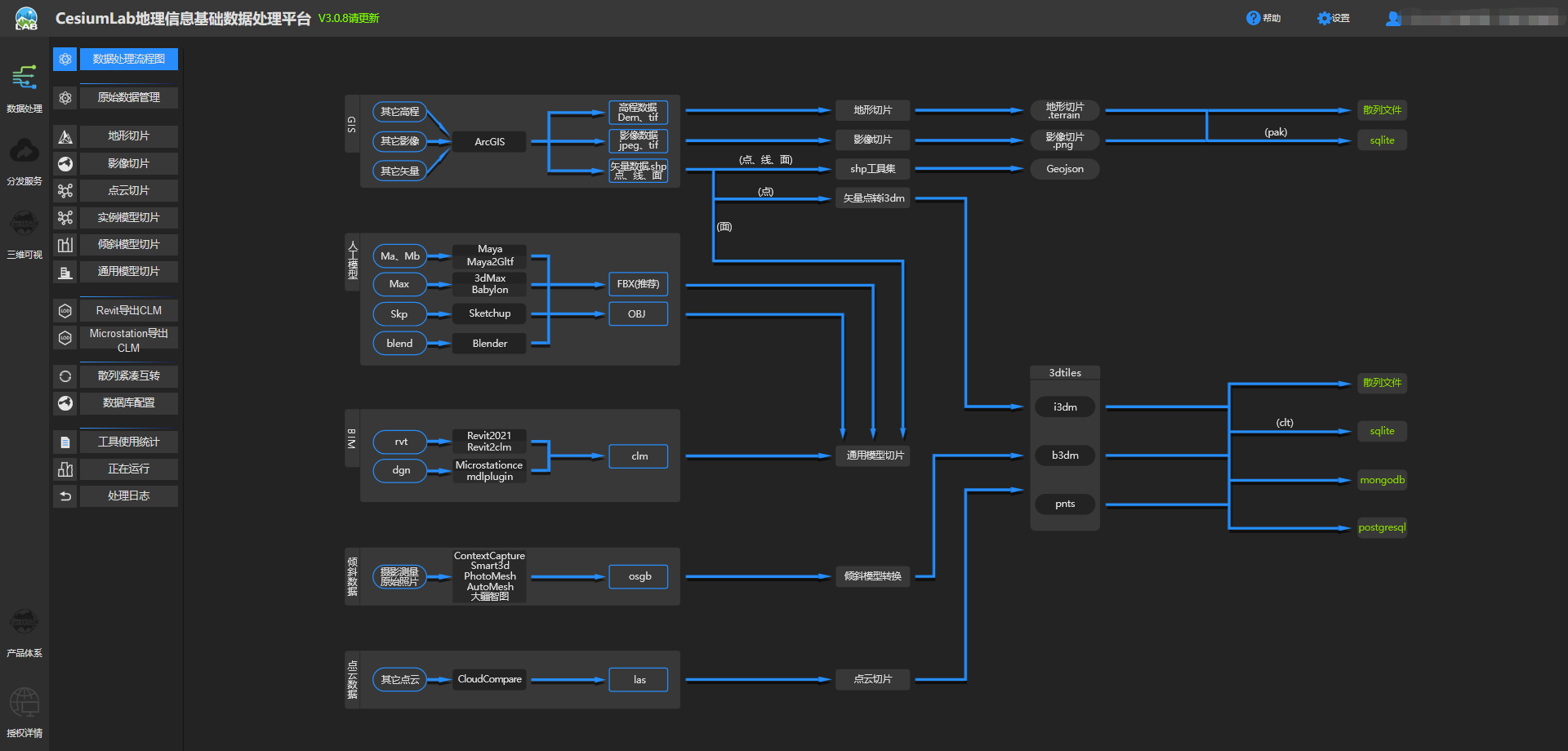
Task: Click the user account avatar icon
Action: [1393, 18]
